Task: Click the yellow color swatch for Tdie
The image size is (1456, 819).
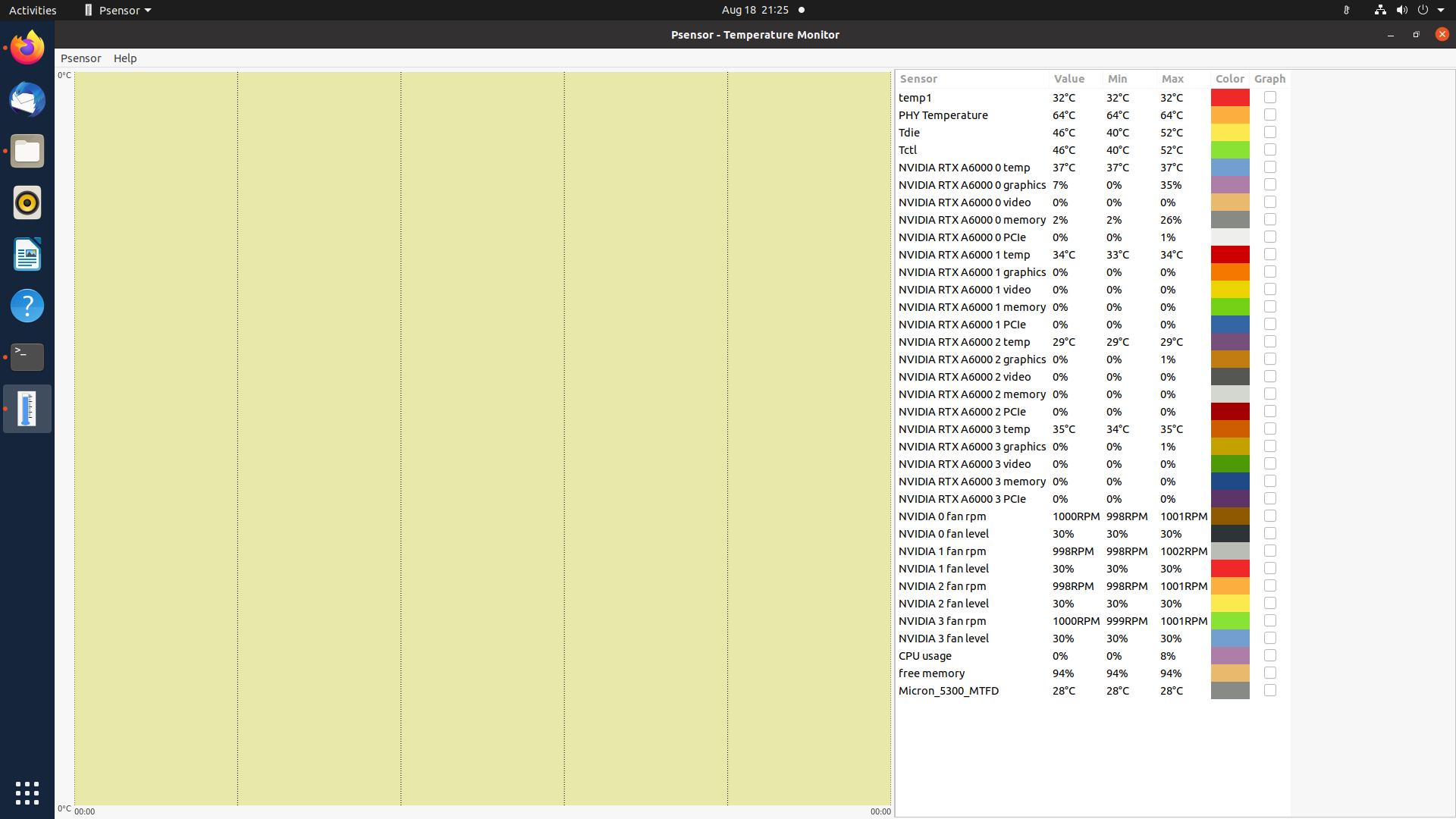Action: pyautogui.click(x=1230, y=132)
